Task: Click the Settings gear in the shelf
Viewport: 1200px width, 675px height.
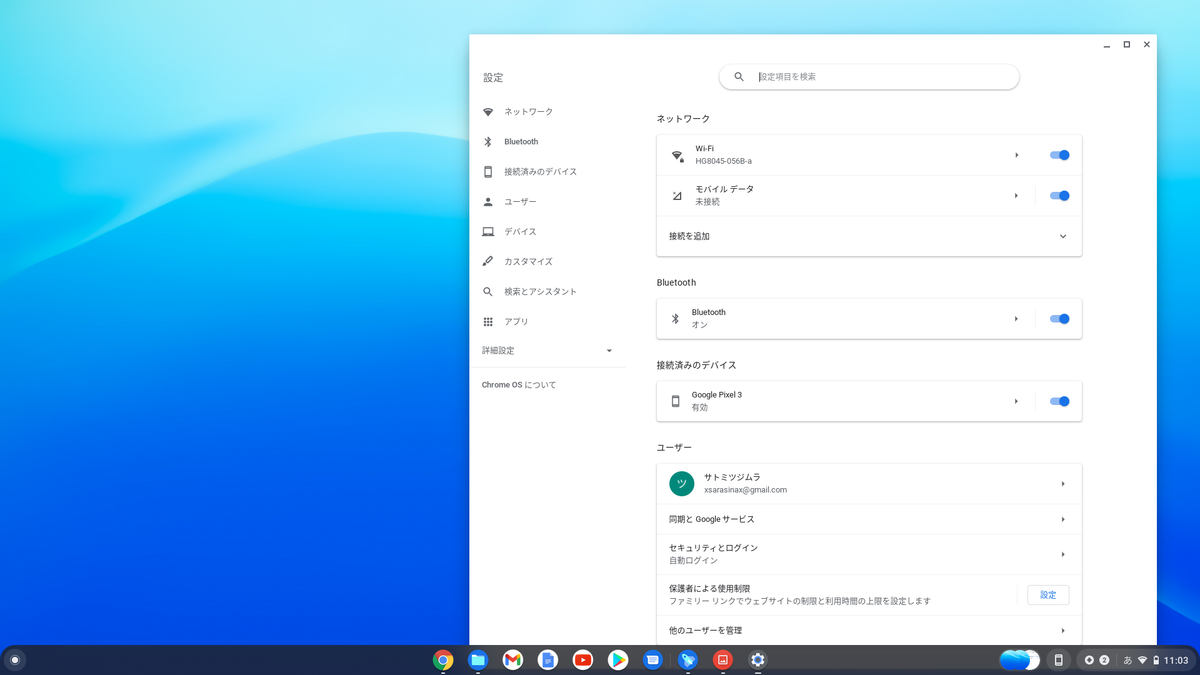Action: (758, 660)
